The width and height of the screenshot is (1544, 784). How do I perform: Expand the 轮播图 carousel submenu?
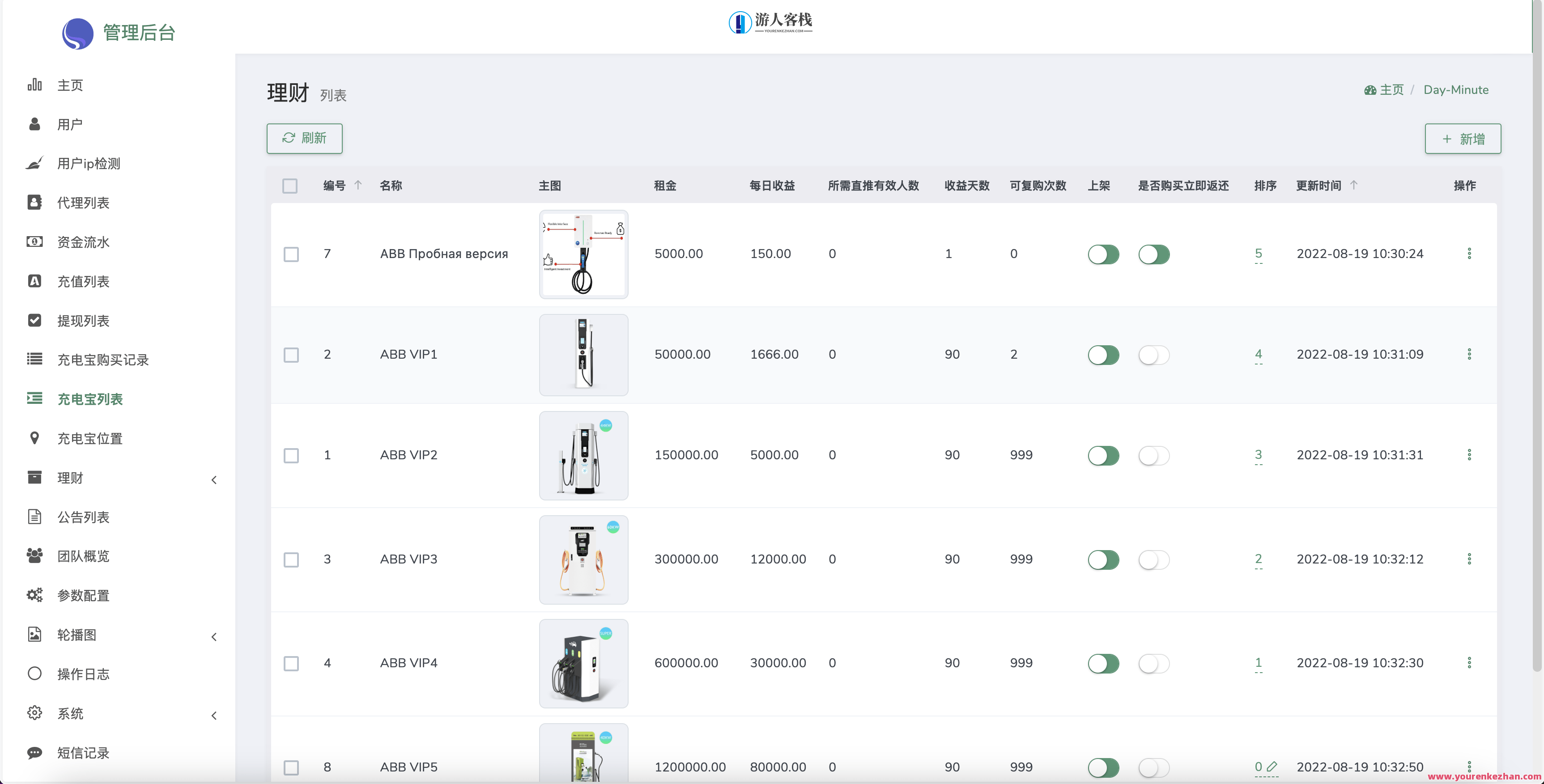click(214, 637)
